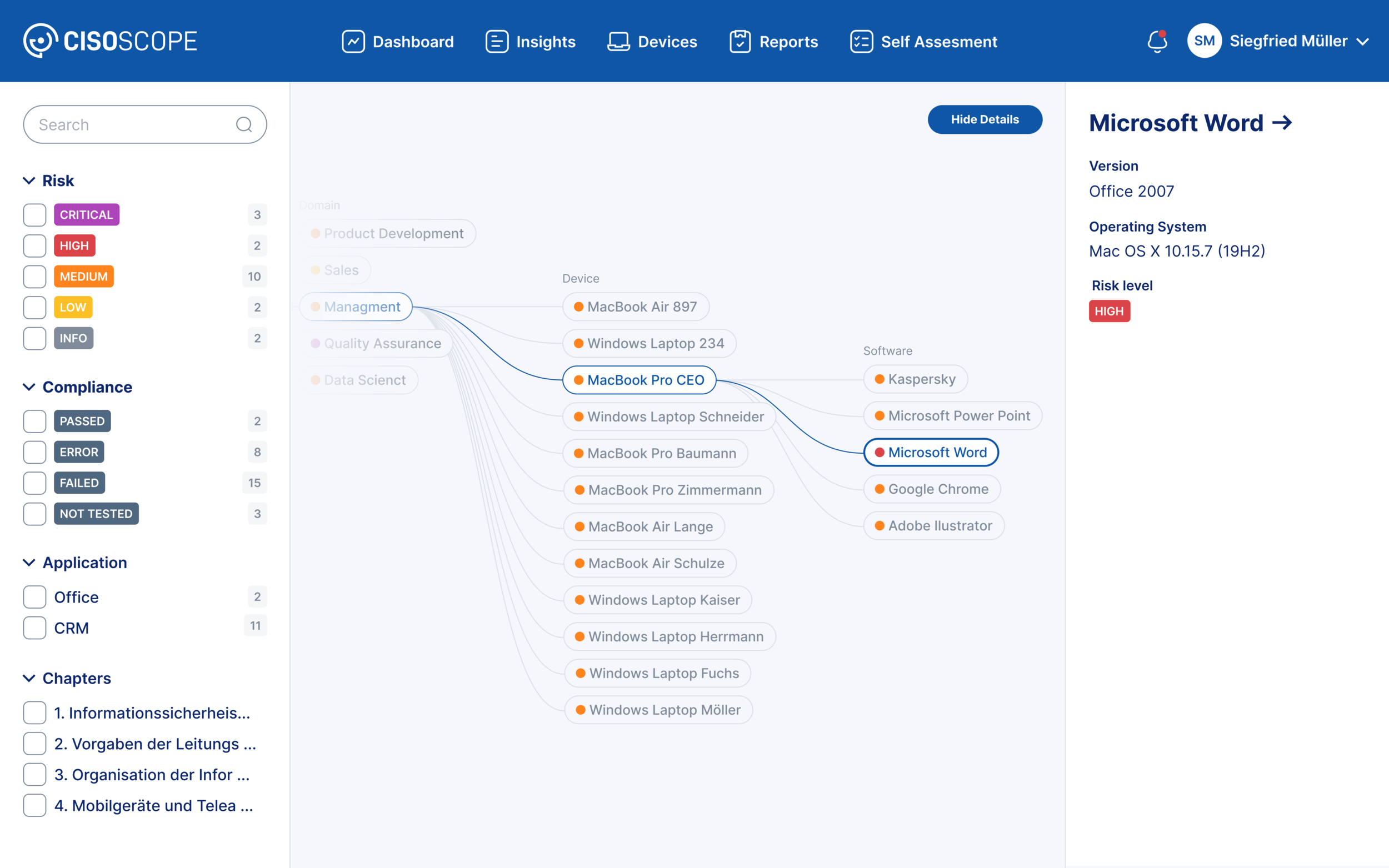The height and width of the screenshot is (868, 1389).
Task: Click the Reports clipboard icon
Action: [740, 41]
